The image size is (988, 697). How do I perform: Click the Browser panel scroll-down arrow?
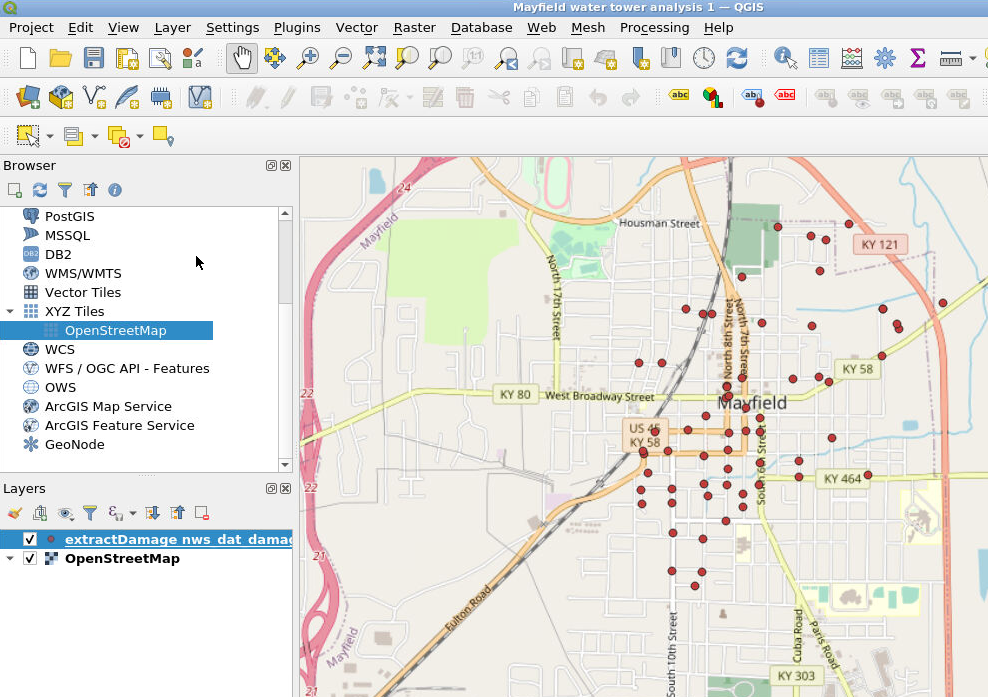point(285,464)
